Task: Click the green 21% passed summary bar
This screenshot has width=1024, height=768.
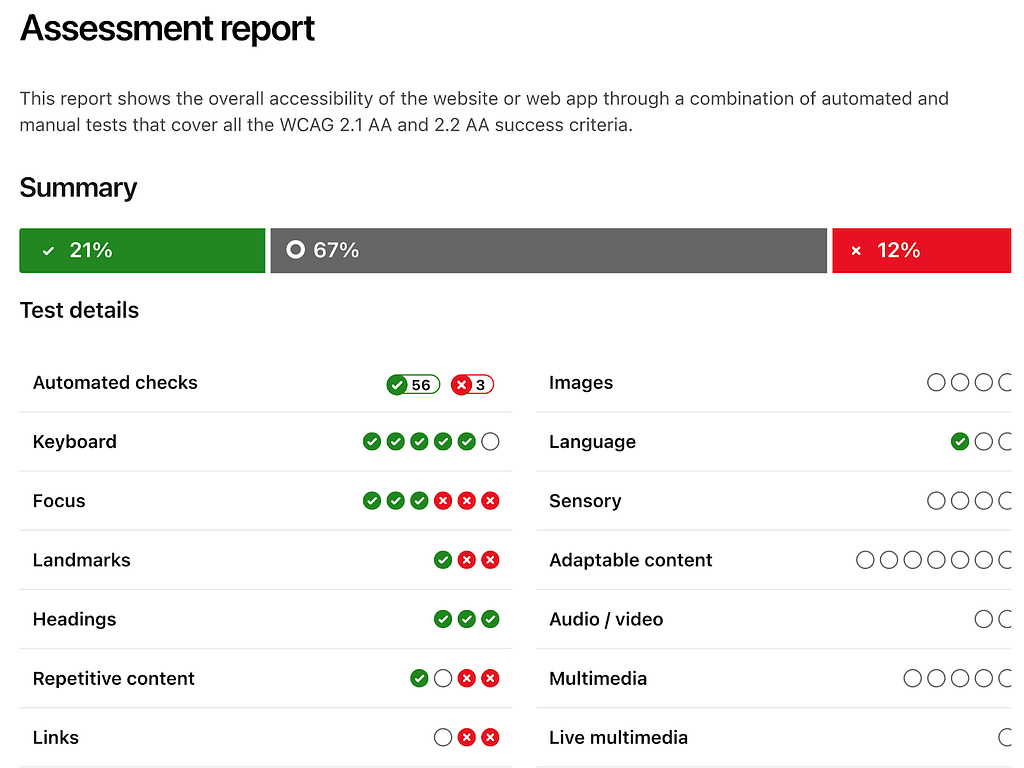Action: tap(142, 250)
